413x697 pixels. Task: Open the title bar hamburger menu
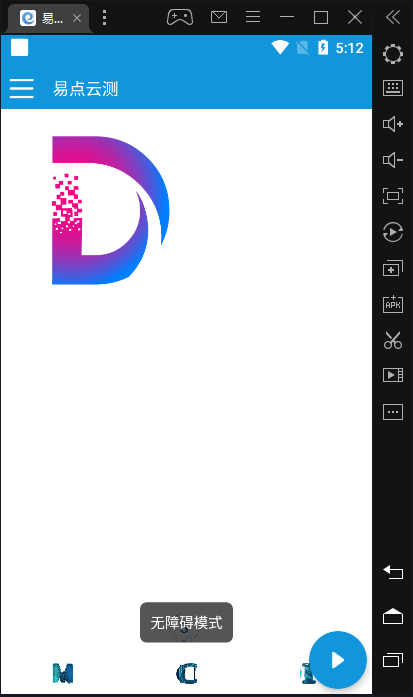coord(253,17)
